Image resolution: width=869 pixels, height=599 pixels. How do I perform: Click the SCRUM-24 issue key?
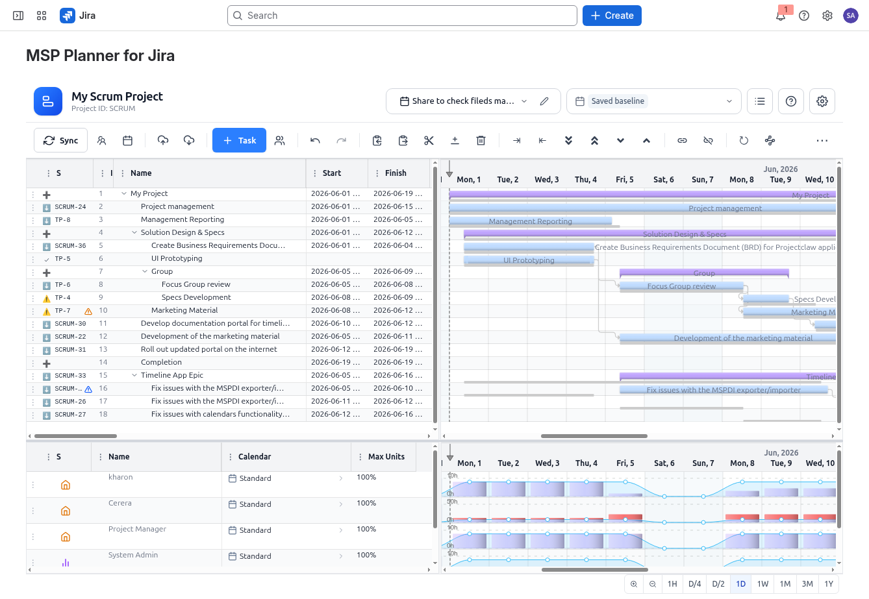70,207
